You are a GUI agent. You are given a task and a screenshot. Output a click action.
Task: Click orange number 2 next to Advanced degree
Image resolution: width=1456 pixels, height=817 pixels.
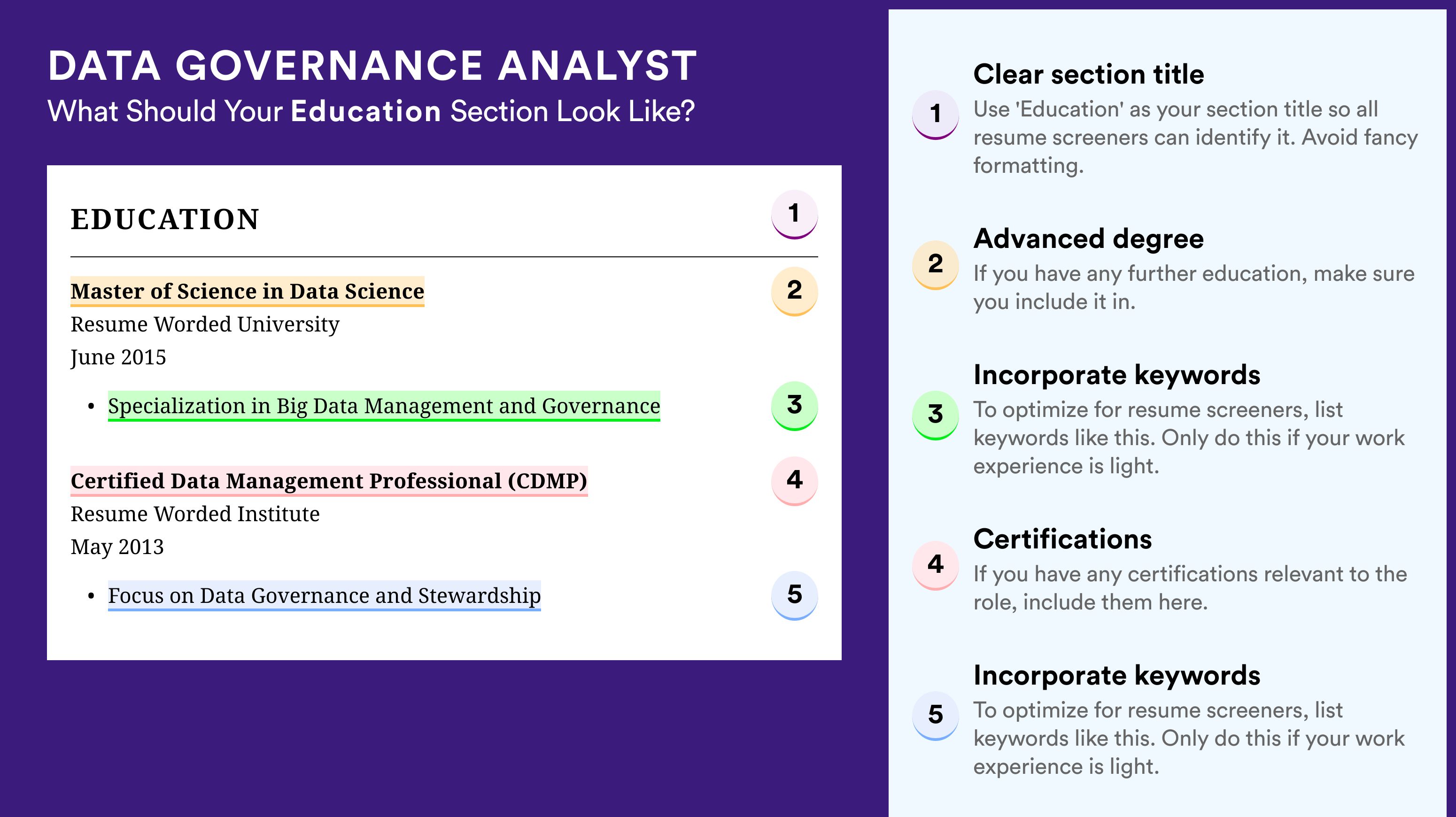[x=936, y=264]
